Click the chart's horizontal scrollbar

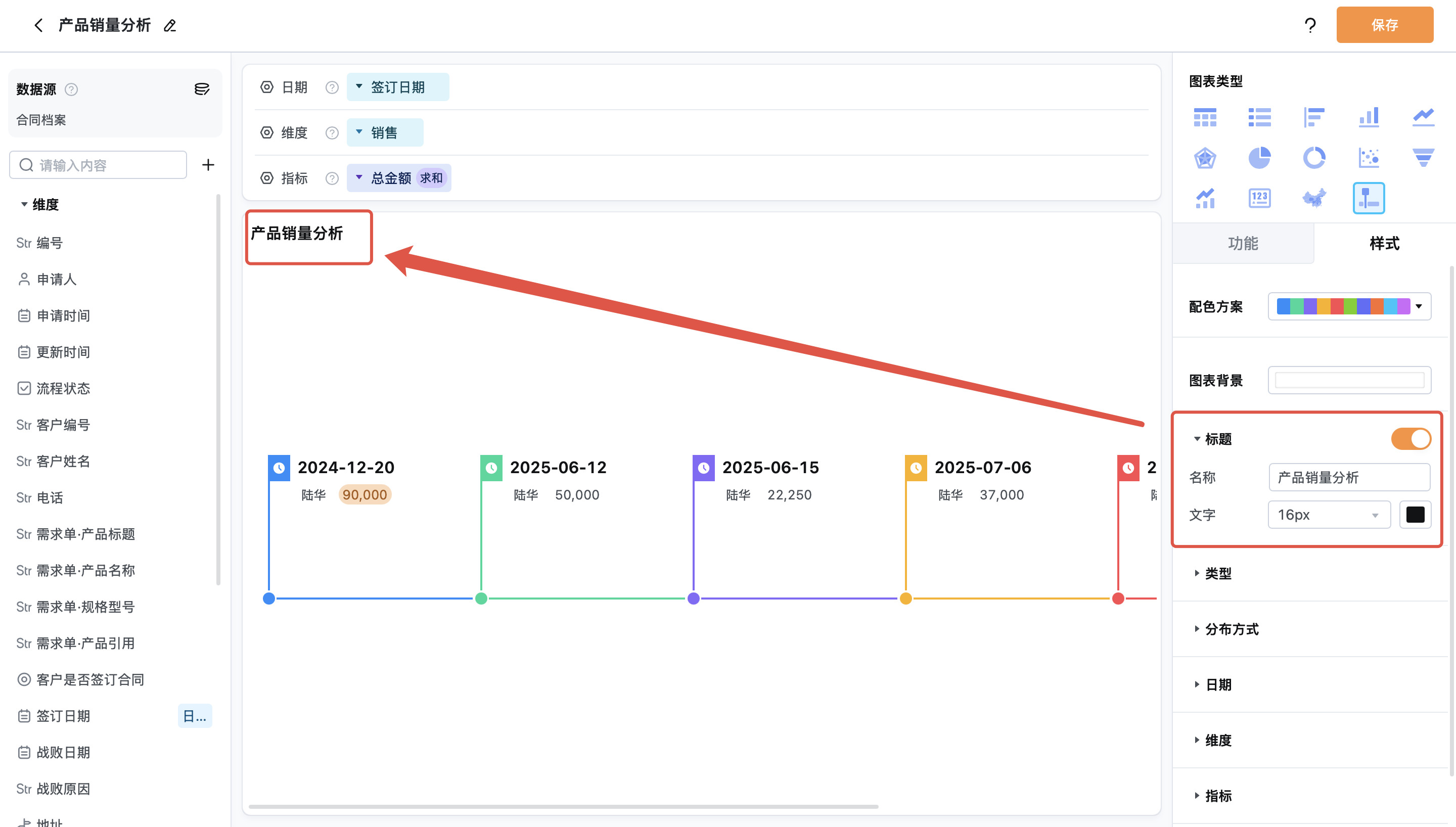coord(563,806)
